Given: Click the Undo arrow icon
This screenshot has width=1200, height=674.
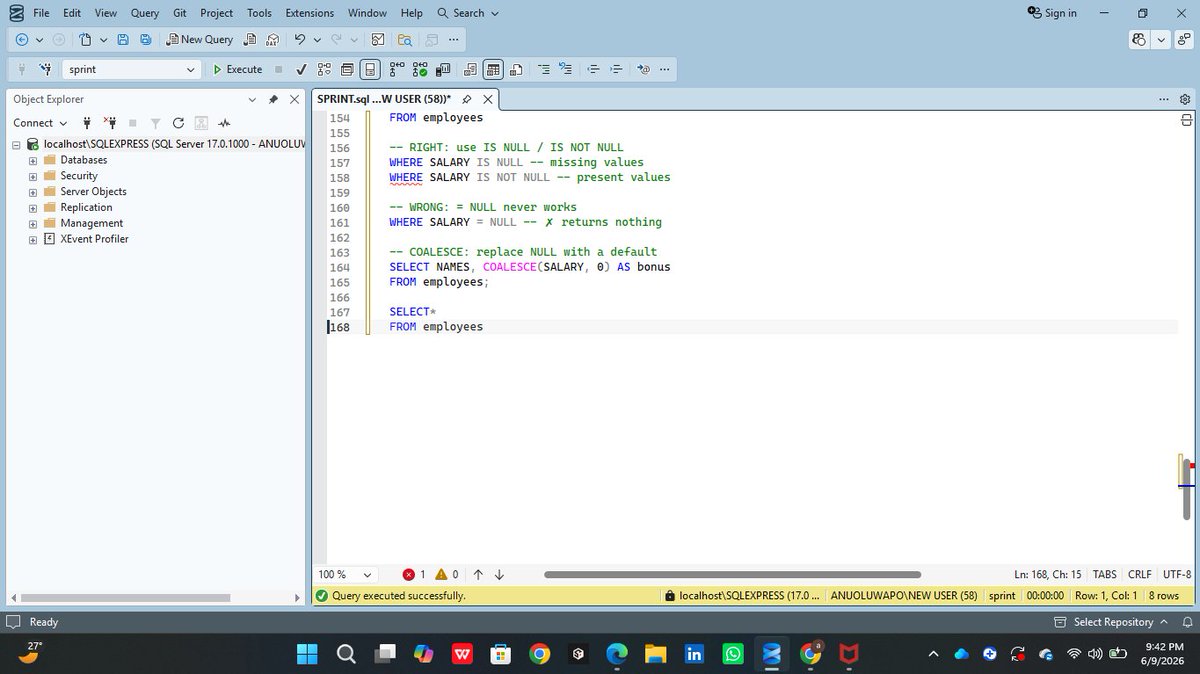Looking at the screenshot, I should point(299,39).
